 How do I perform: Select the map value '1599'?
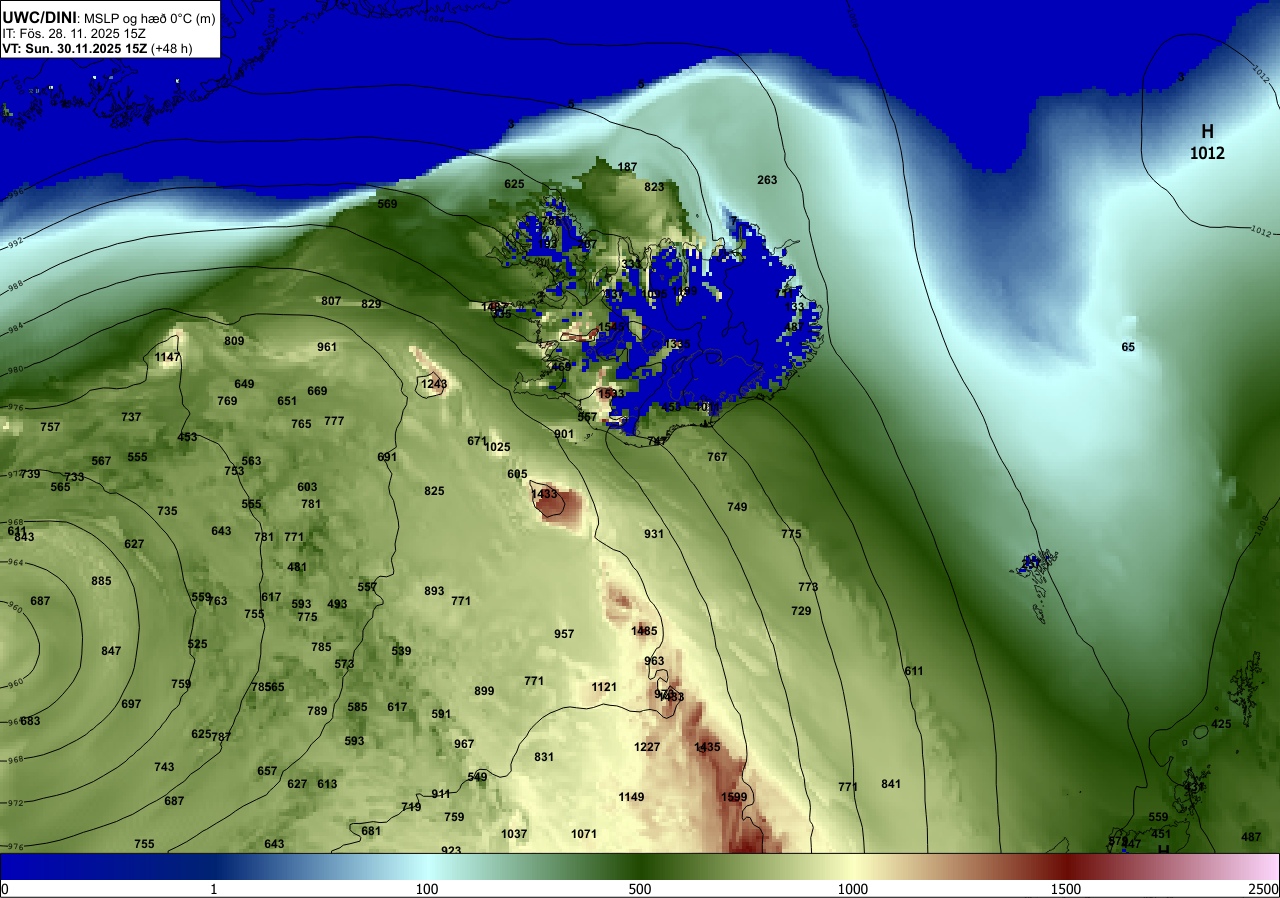pos(734,797)
